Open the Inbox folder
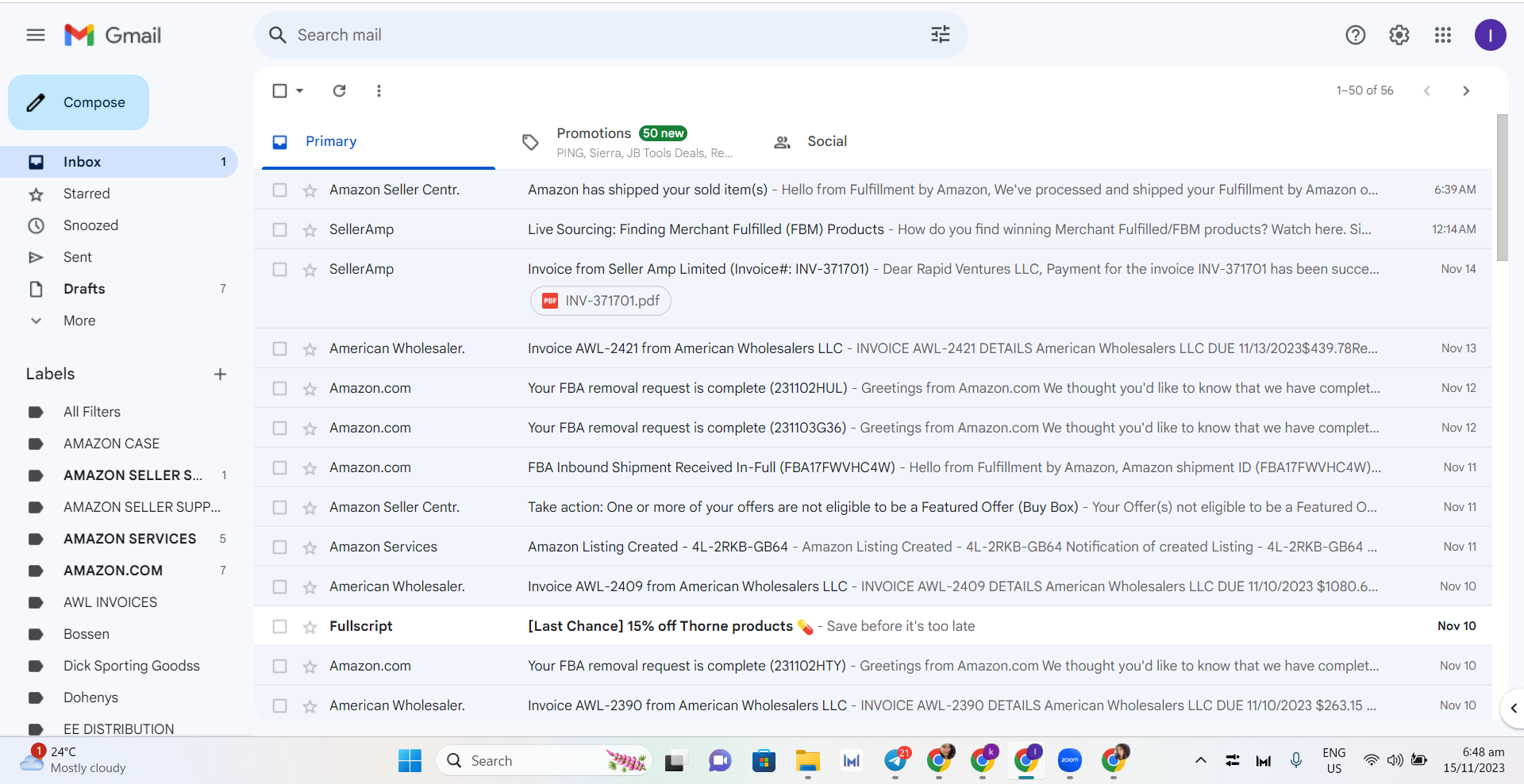1524x784 pixels. [x=119, y=162]
